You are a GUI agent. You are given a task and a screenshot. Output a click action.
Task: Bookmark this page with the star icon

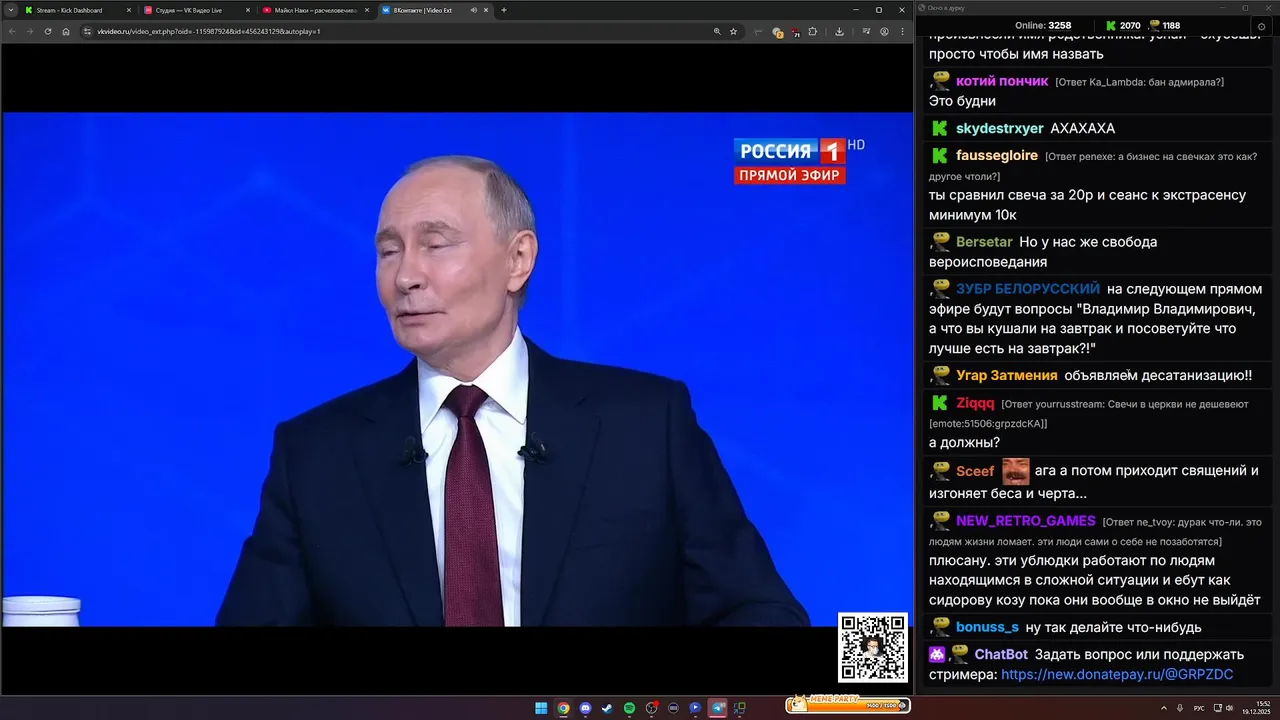(x=733, y=31)
